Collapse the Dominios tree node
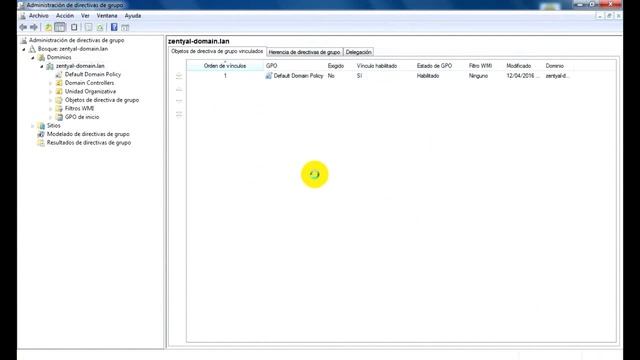640x360 pixels. [x=33, y=58]
